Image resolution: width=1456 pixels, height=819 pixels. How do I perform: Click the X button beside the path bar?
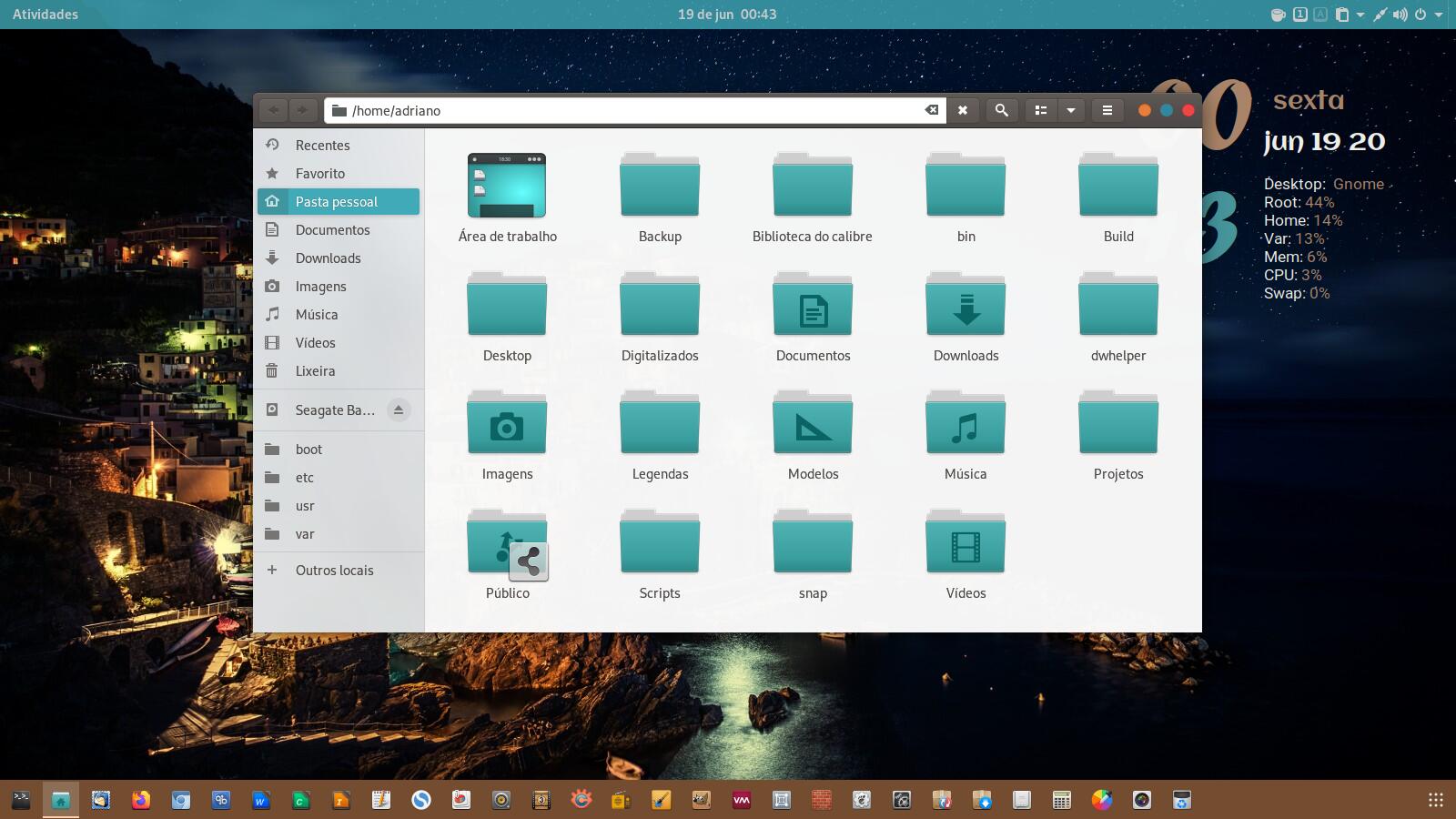962,110
